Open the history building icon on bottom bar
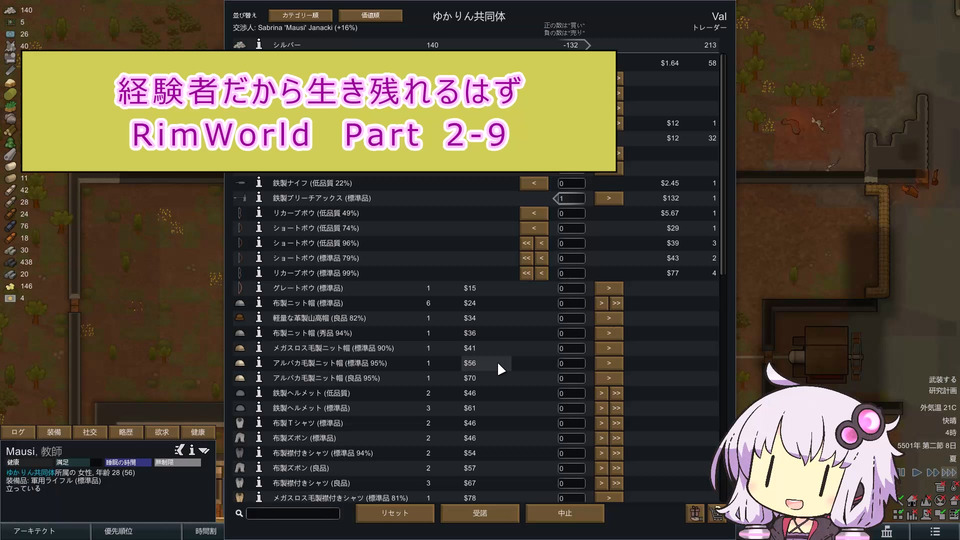The image size is (960, 540). 887,531
